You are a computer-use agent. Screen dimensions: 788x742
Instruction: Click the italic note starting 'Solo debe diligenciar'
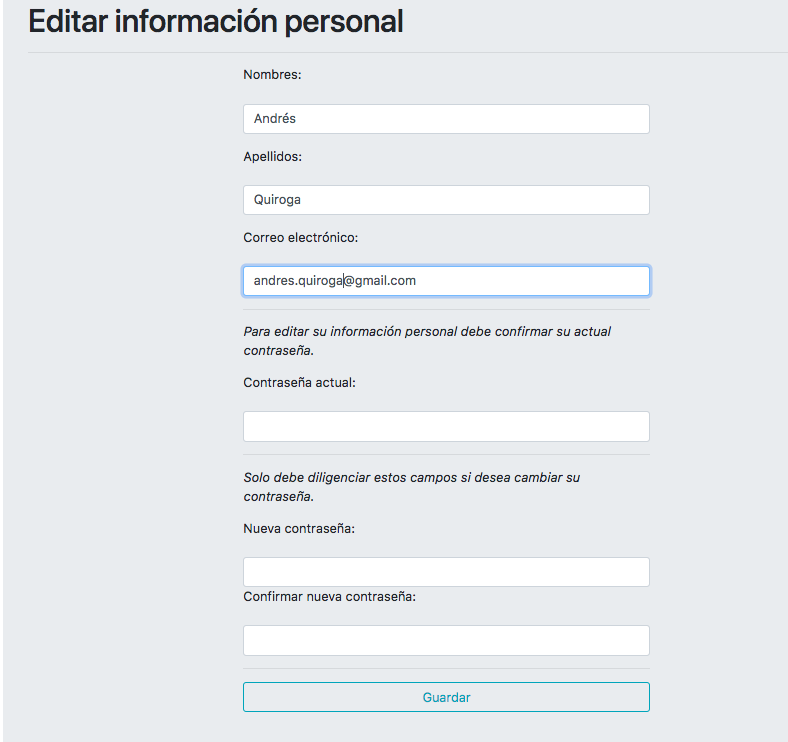tap(412, 487)
